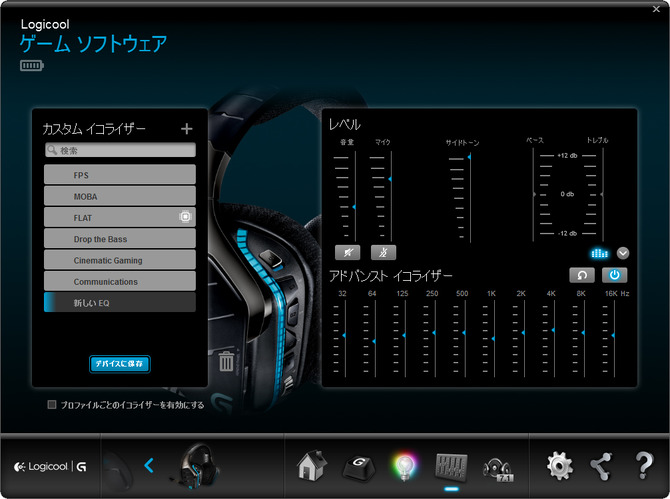Click the blue equalizer bars icon
670x499 pixels.
click(599, 253)
